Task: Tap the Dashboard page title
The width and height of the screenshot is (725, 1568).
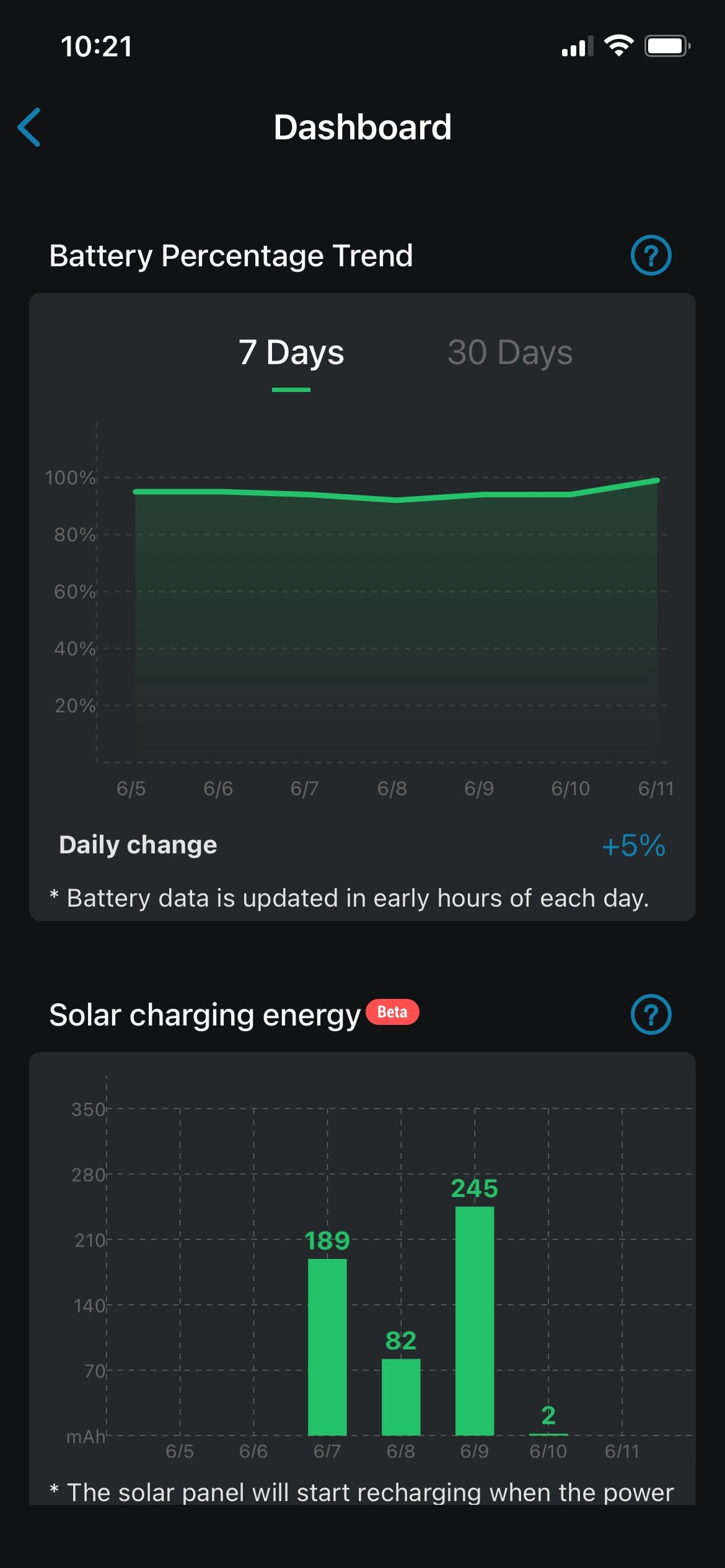Action: 362,127
